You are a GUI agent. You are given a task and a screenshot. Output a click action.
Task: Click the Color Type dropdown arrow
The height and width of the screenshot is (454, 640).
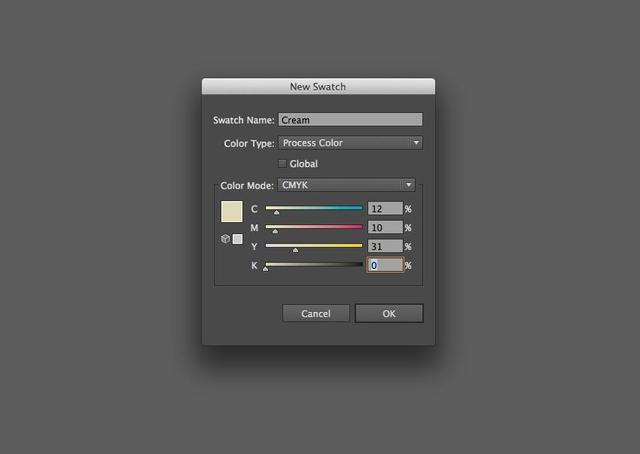pyautogui.click(x=416, y=143)
